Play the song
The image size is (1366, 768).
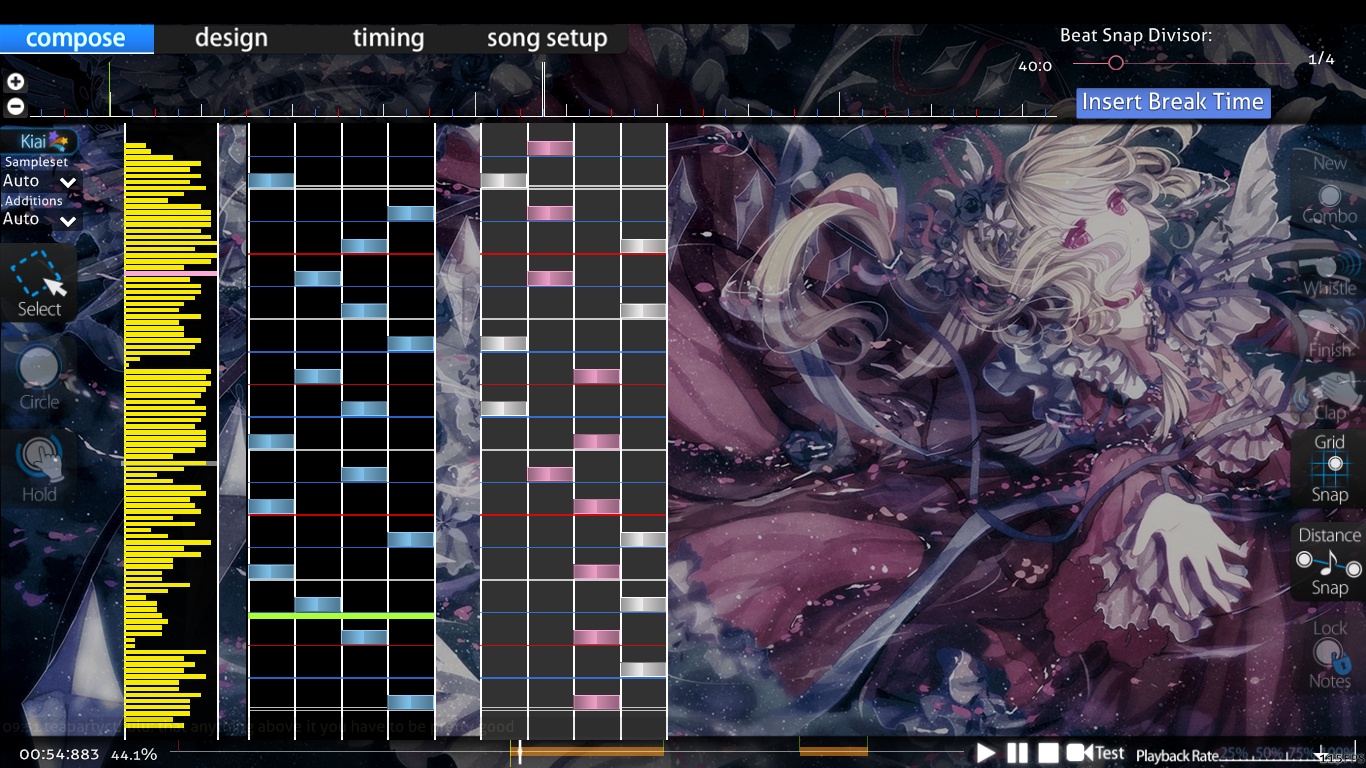tap(986, 753)
